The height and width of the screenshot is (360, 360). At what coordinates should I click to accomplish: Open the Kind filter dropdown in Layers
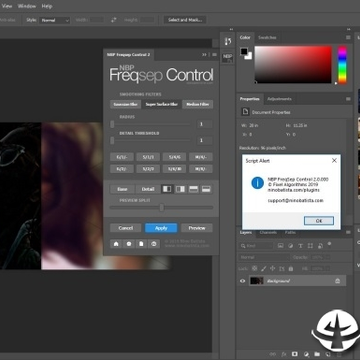point(256,246)
